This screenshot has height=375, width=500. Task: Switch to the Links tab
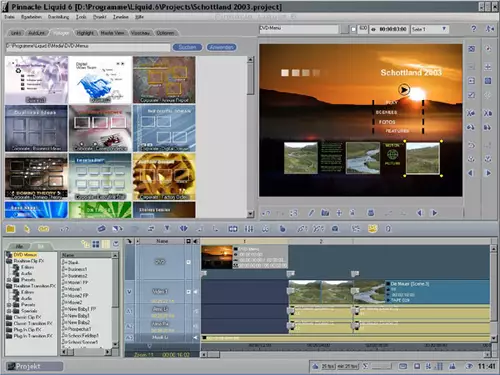point(16,33)
